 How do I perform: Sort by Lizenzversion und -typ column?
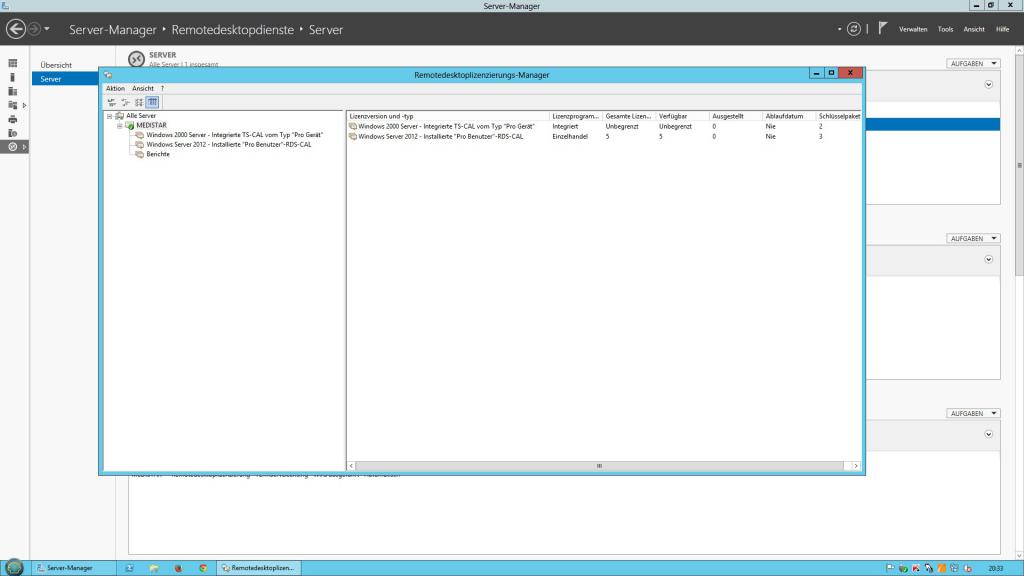coord(448,116)
